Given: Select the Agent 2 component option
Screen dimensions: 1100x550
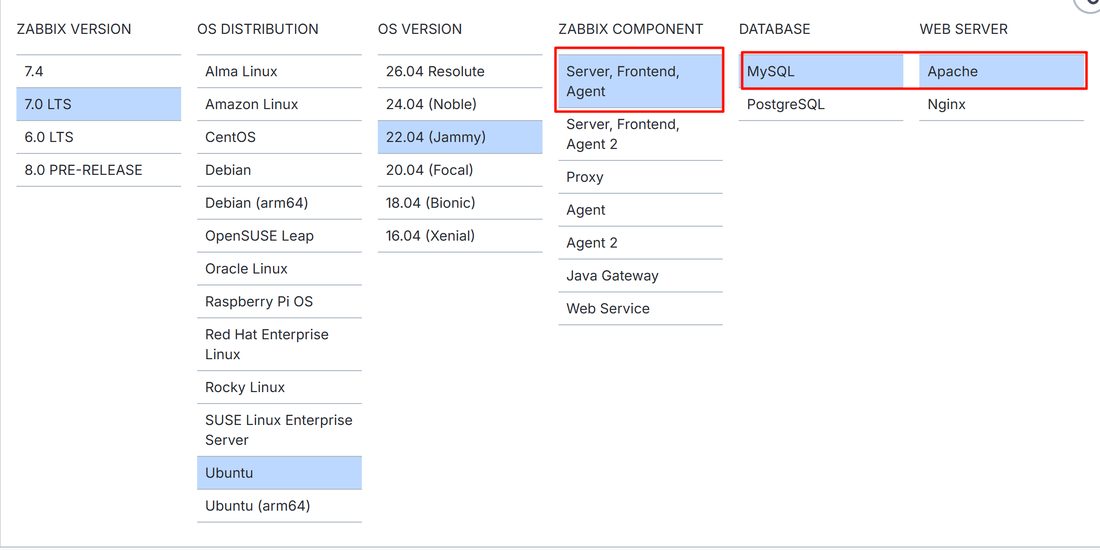Looking at the screenshot, I should coord(640,243).
